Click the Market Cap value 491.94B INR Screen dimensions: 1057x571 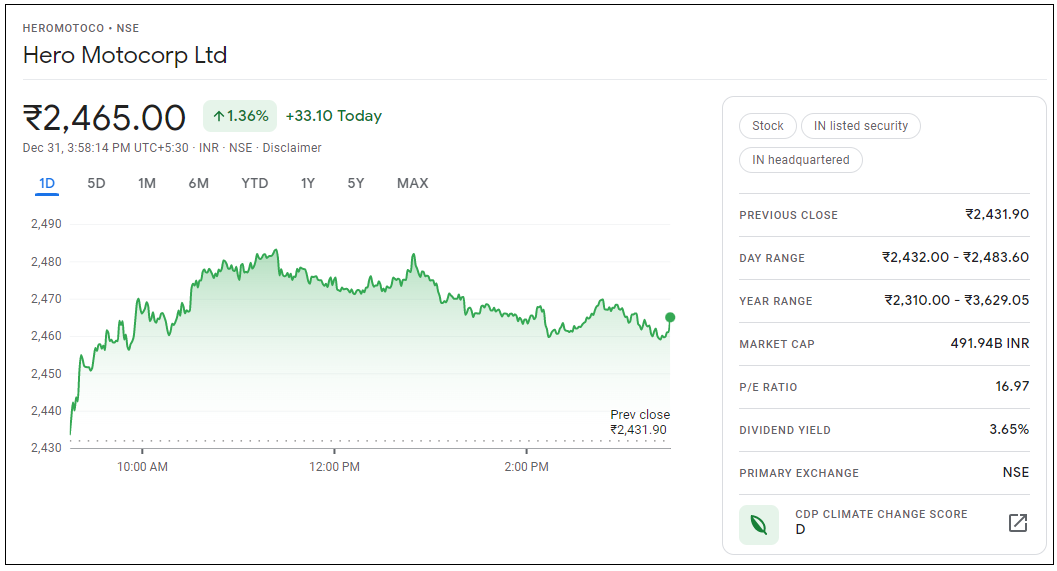(x=990, y=343)
